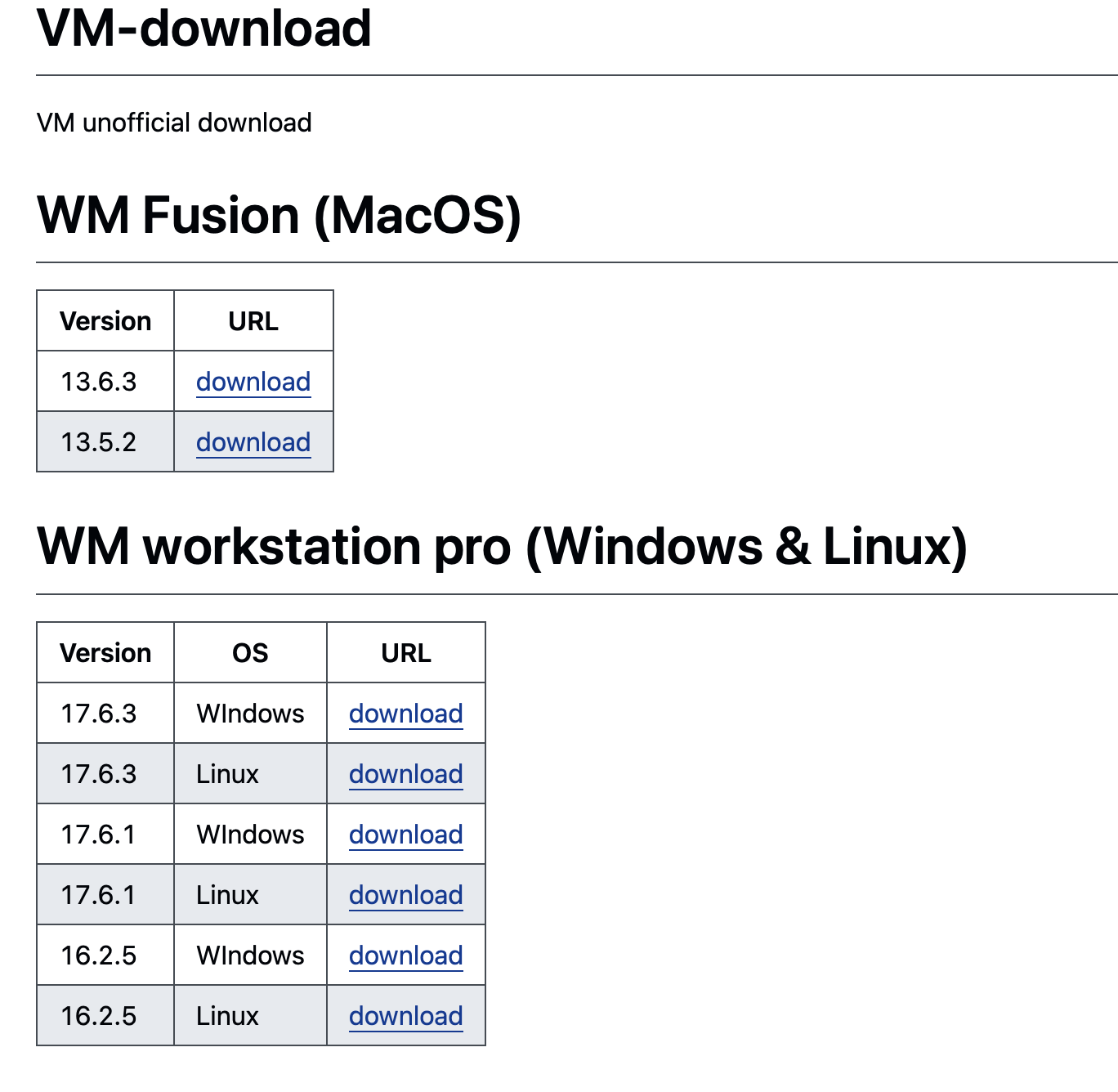Image resolution: width=1118 pixels, height=1092 pixels.
Task: Click the Version column header in Fusion table
Action: (x=105, y=320)
